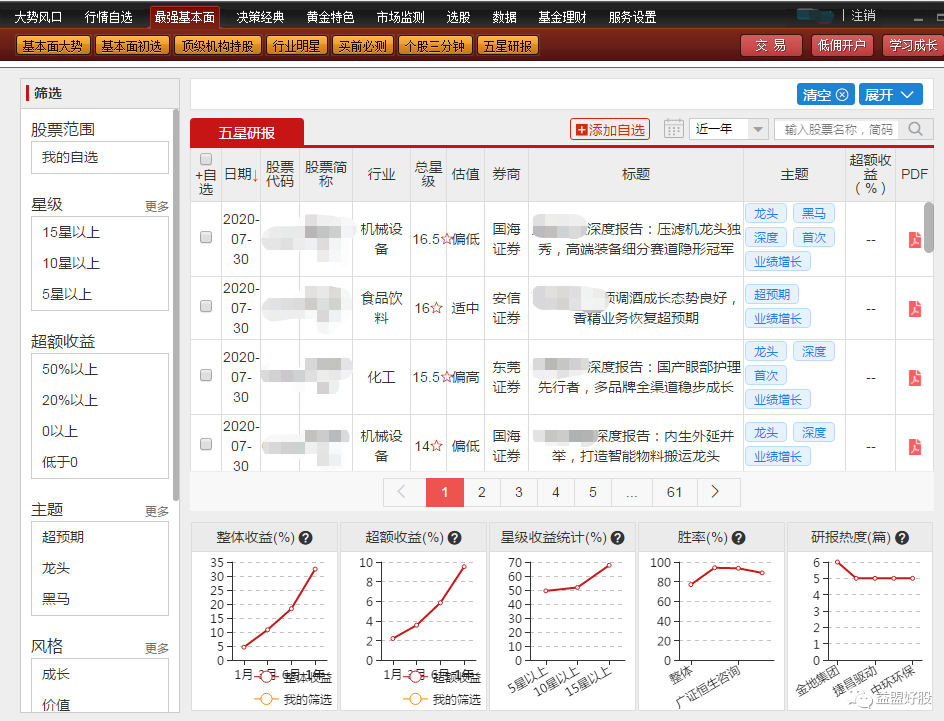The image size is (944, 721).
Task: Click help icon next to 研报热度(篇)
Action: tap(902, 537)
